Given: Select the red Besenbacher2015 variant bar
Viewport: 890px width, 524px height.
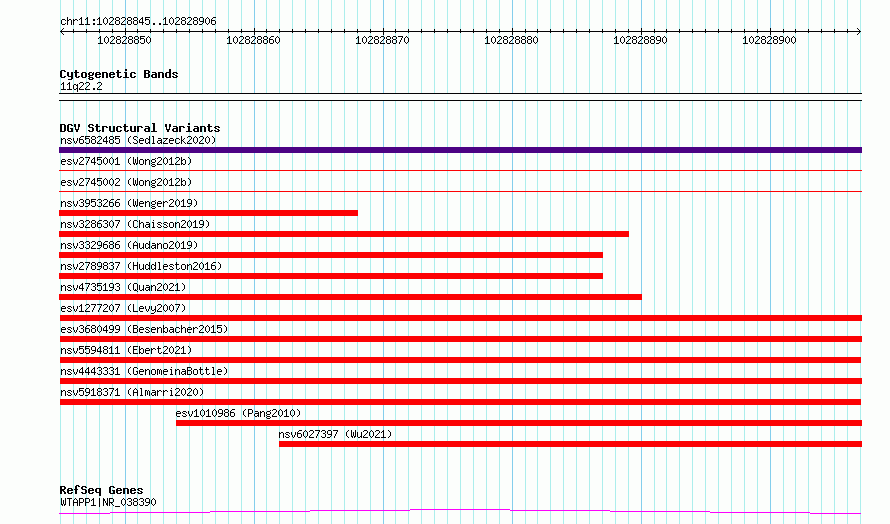Looking at the screenshot, I should (460, 339).
